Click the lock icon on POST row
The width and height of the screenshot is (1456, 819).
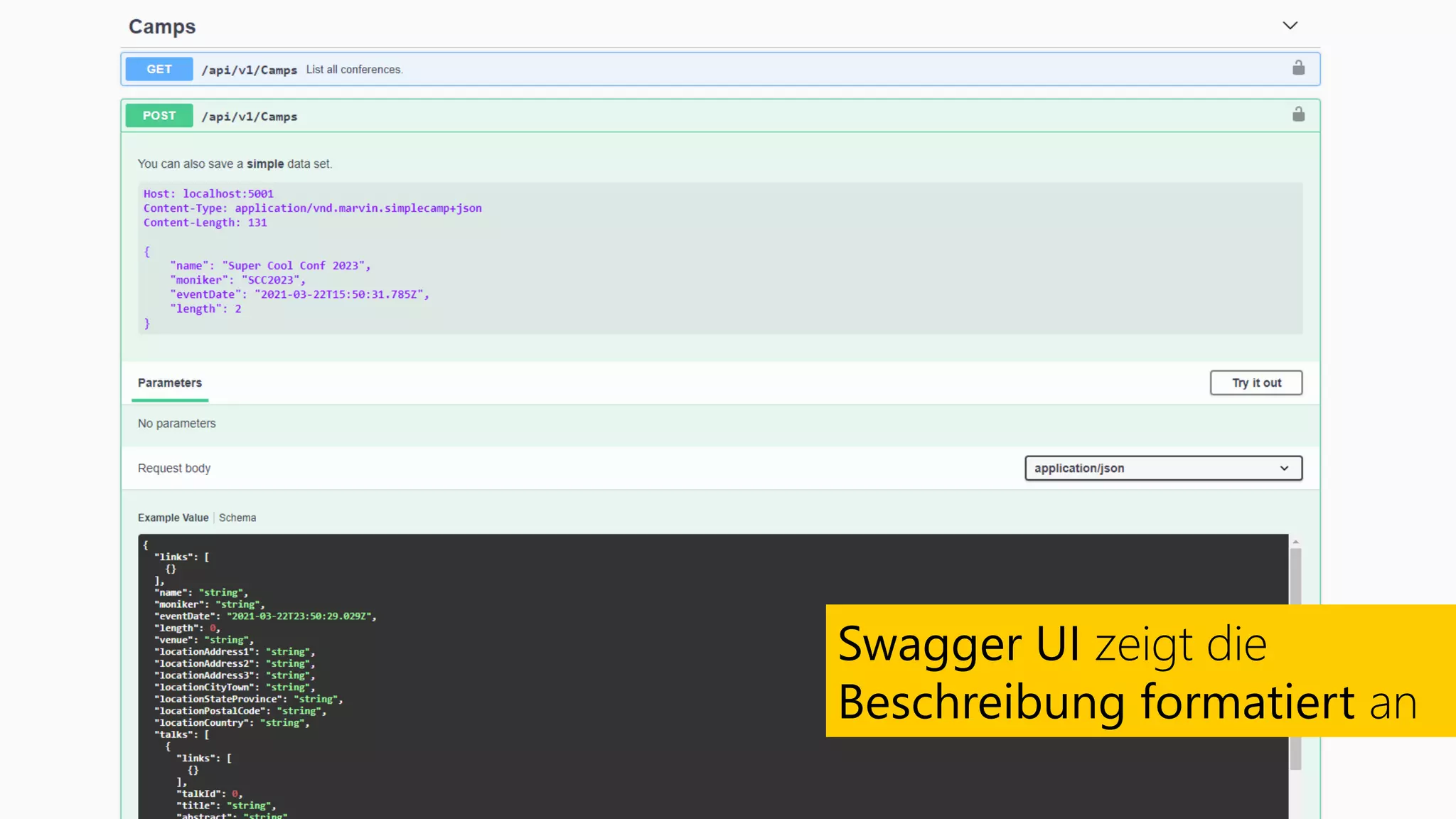click(x=1298, y=114)
